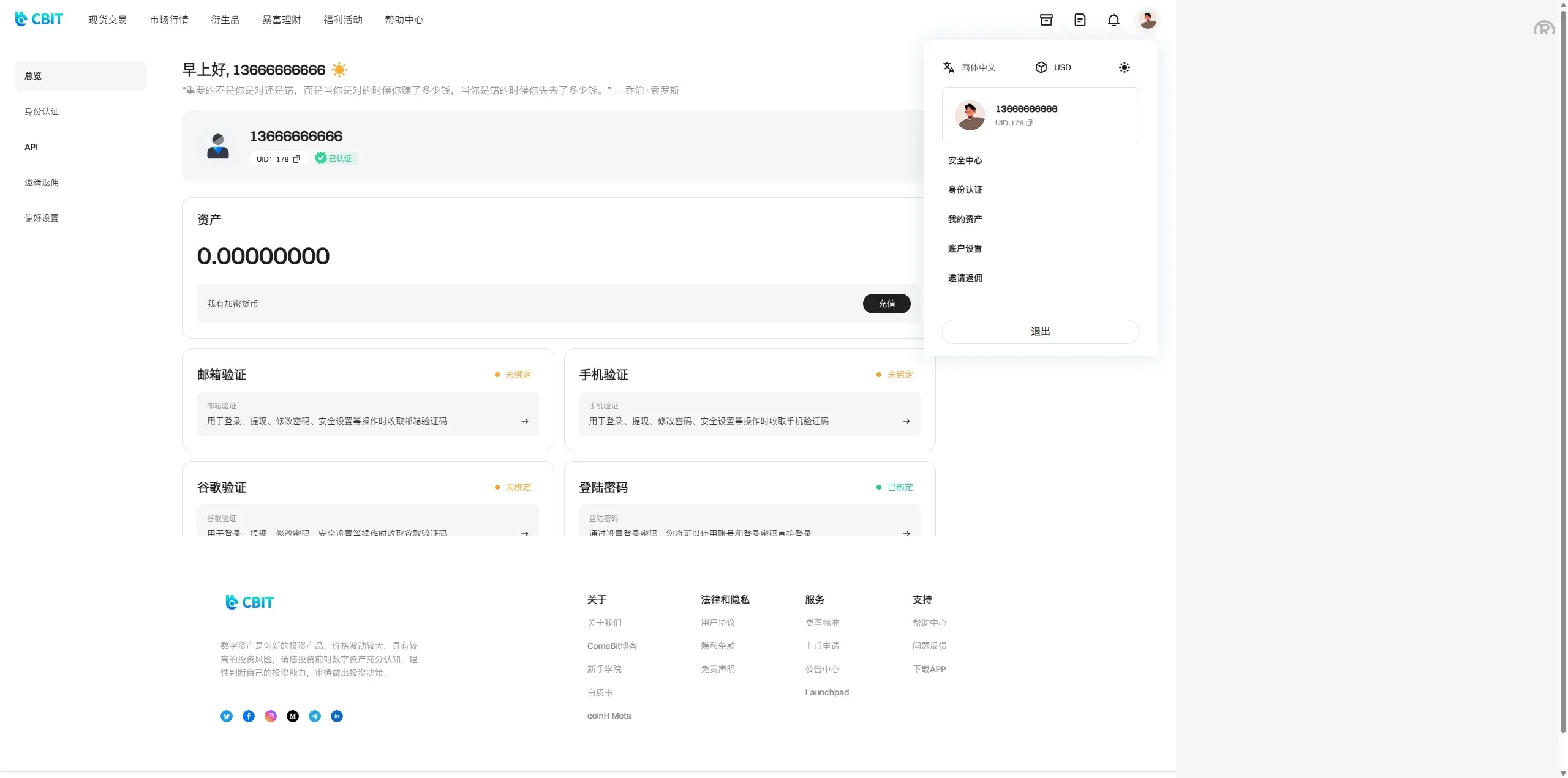Open the wallet icon next to orders
This screenshot has width=1568, height=778.
click(1046, 20)
